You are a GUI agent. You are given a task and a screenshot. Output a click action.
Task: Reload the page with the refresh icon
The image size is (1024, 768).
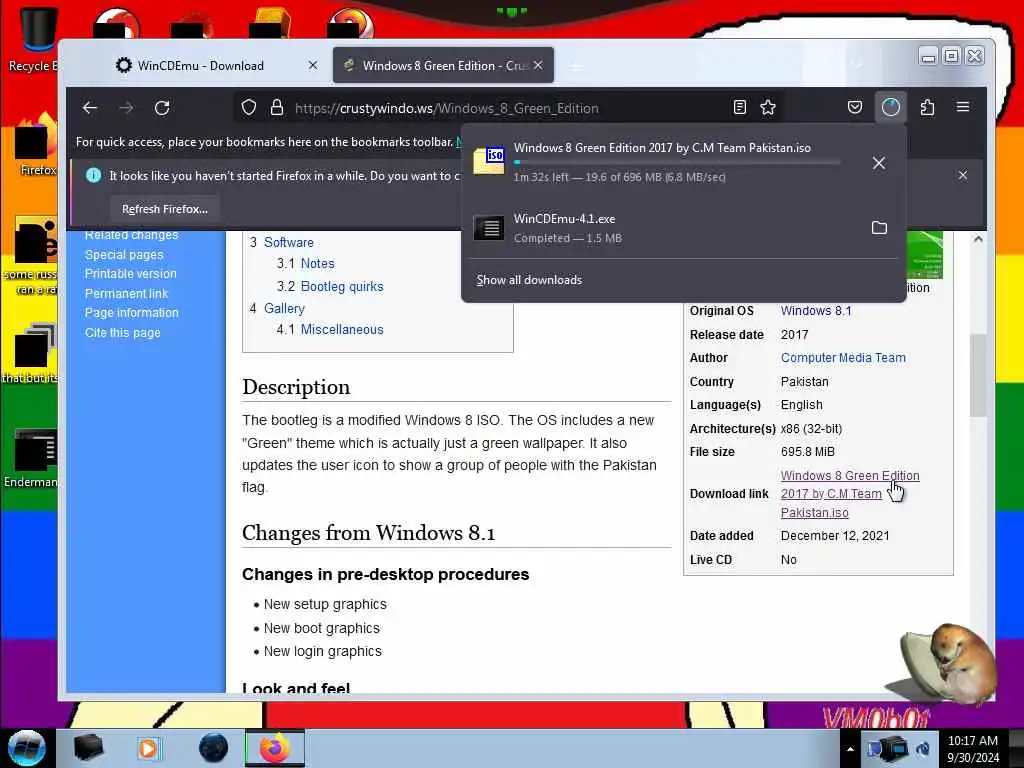(162, 108)
